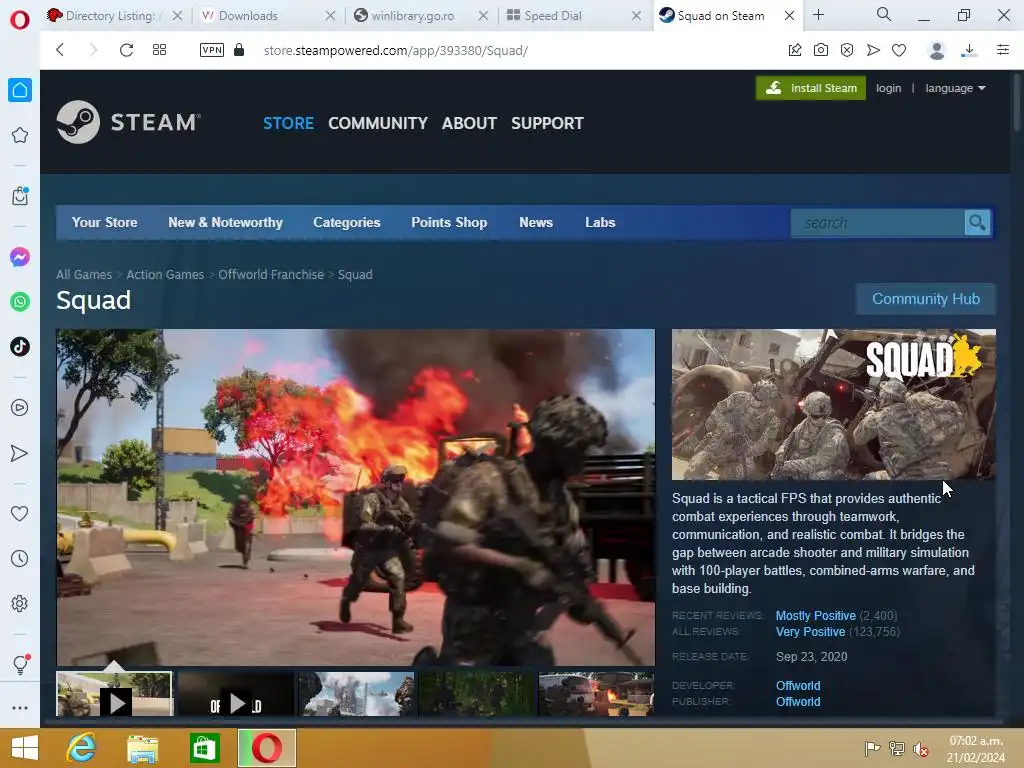Take a snapshot with camera icon
The width and height of the screenshot is (1024, 768).
pyautogui.click(x=821, y=50)
